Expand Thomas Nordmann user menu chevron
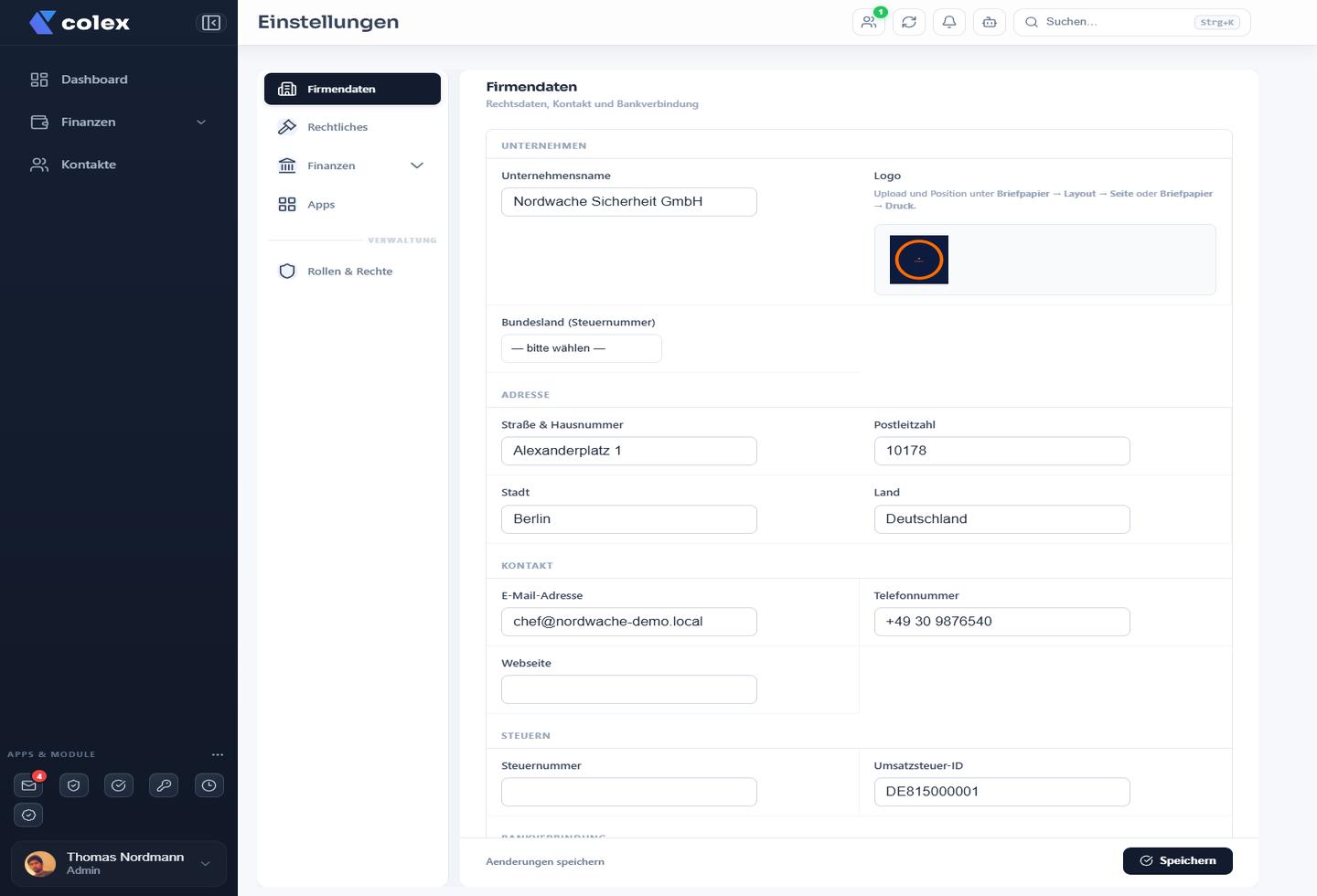 tap(206, 864)
